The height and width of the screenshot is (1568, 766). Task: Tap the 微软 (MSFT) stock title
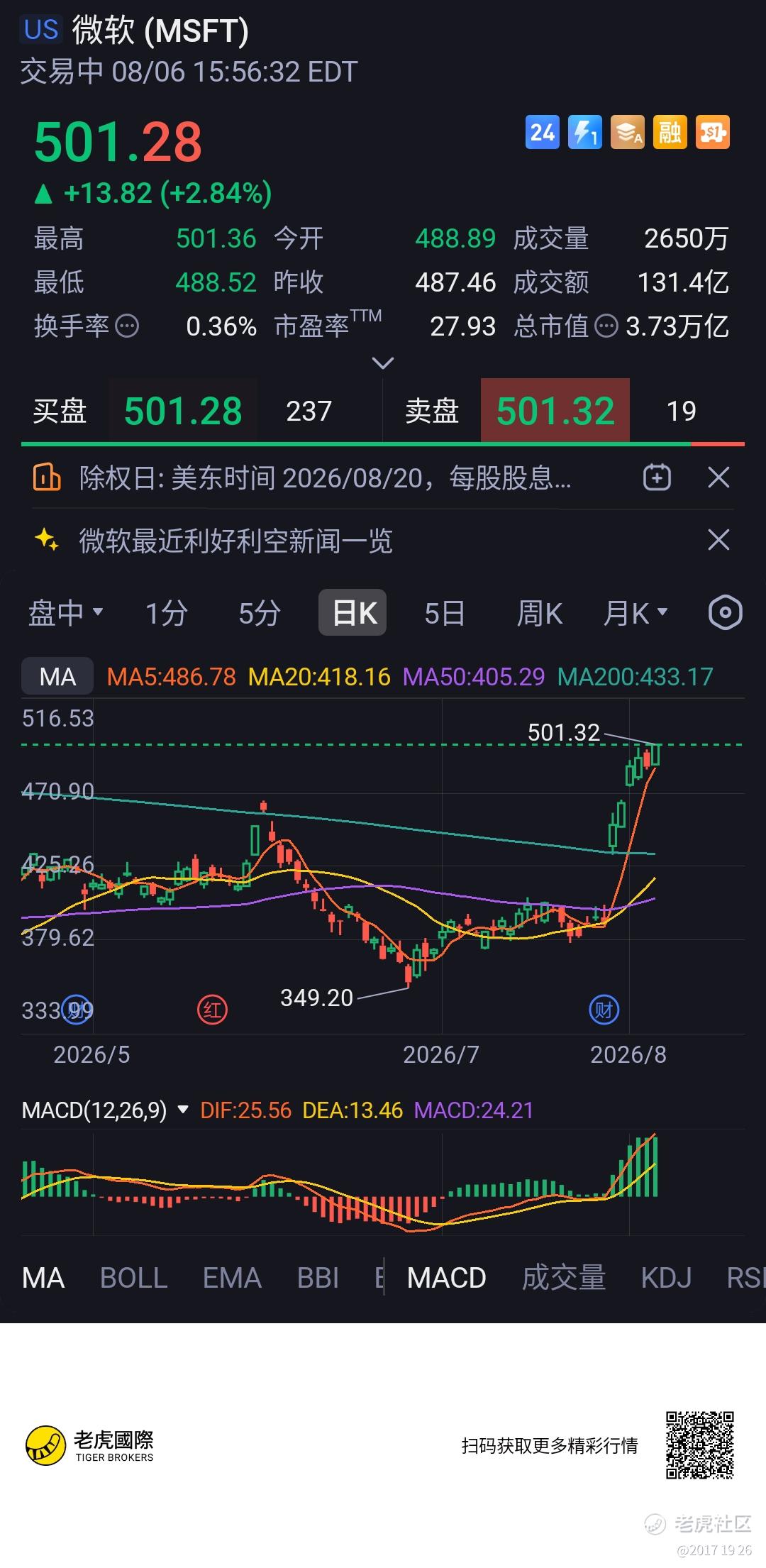[160, 31]
